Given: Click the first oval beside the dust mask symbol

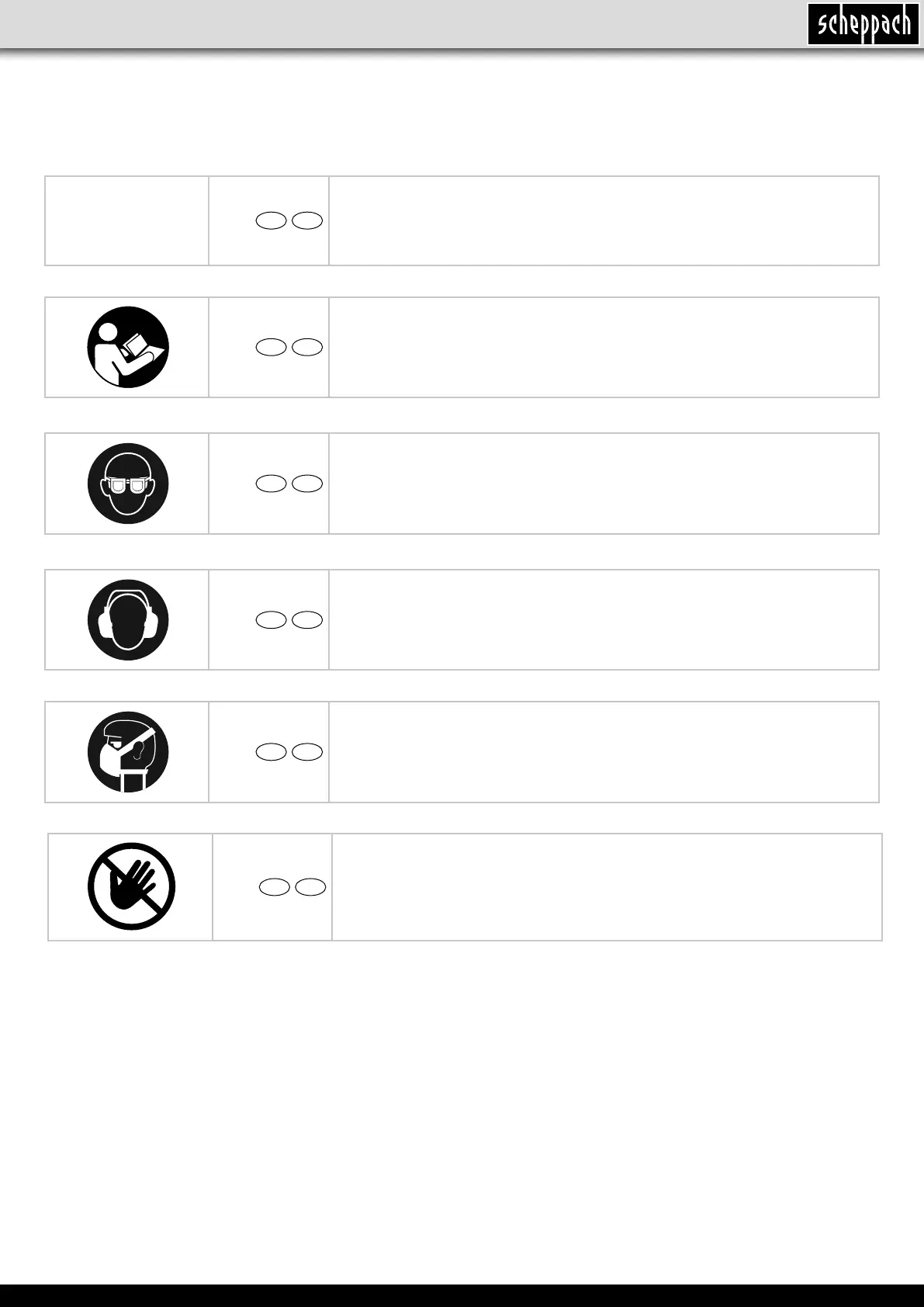Looking at the screenshot, I should (270, 751).
